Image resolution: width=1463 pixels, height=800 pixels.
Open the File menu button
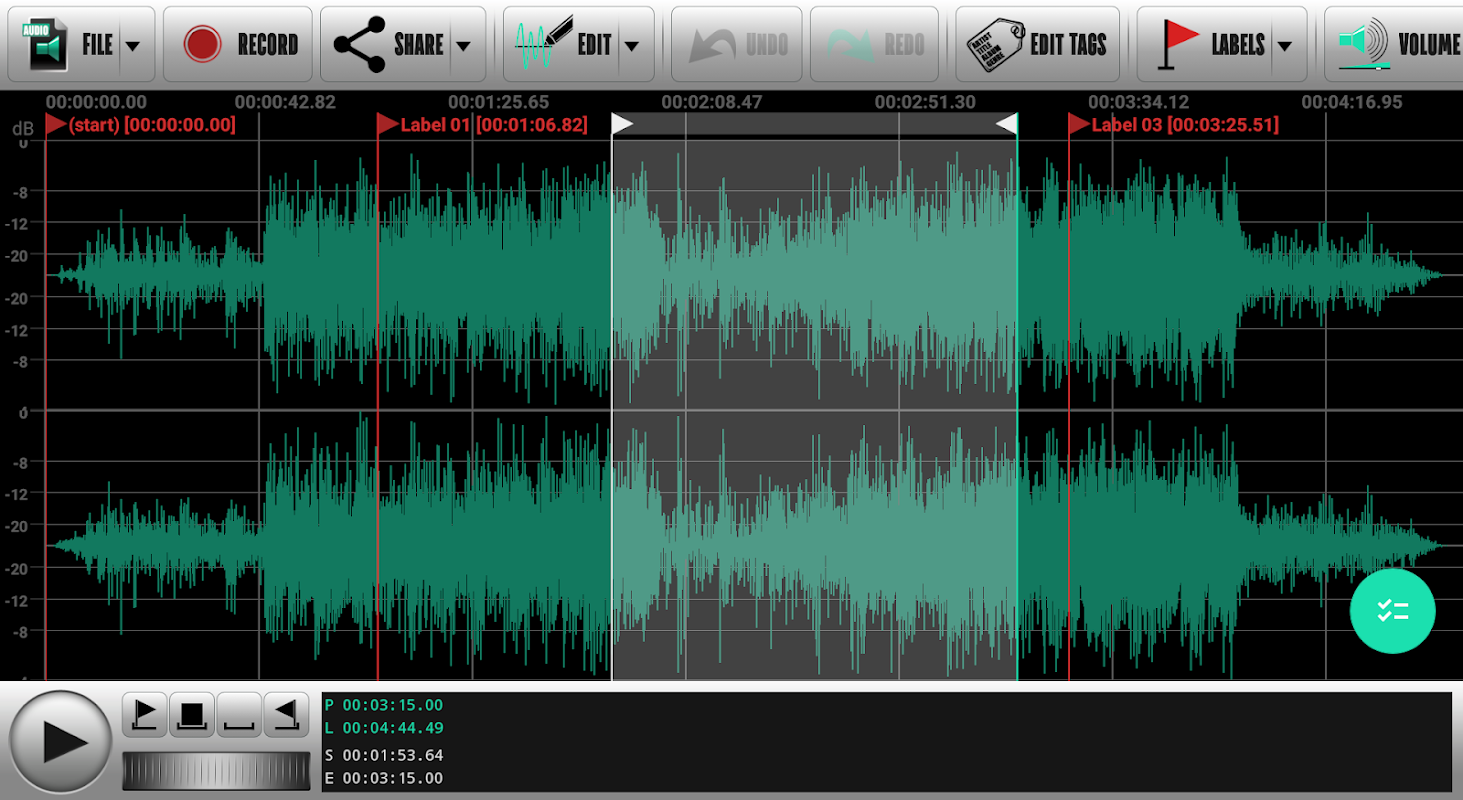[x=81, y=44]
